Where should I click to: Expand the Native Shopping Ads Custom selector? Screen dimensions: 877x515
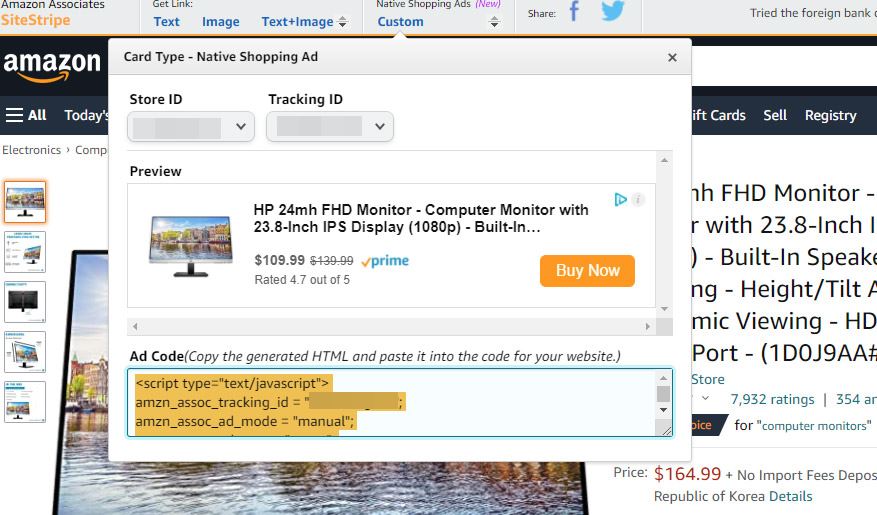494,22
